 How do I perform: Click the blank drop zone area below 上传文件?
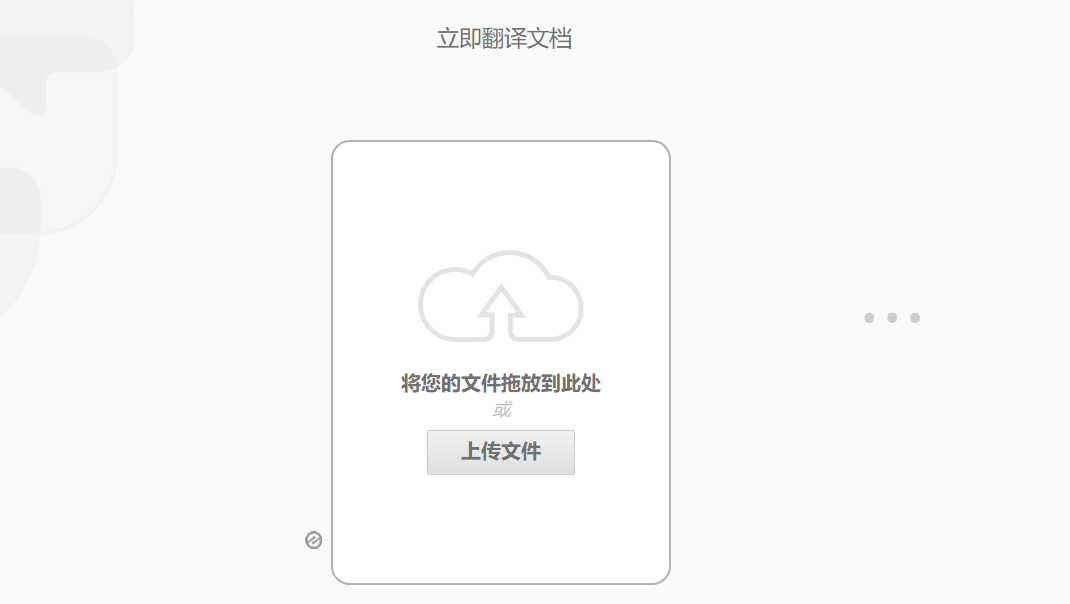(501, 526)
